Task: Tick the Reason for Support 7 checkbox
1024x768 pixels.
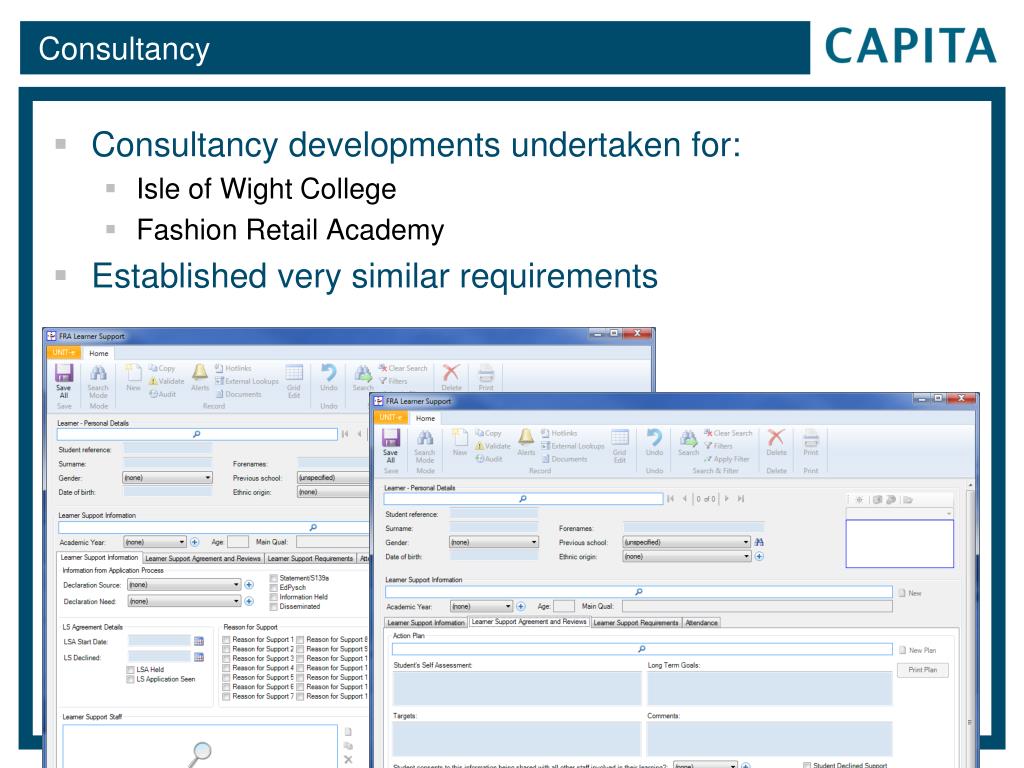Action: coord(227,697)
